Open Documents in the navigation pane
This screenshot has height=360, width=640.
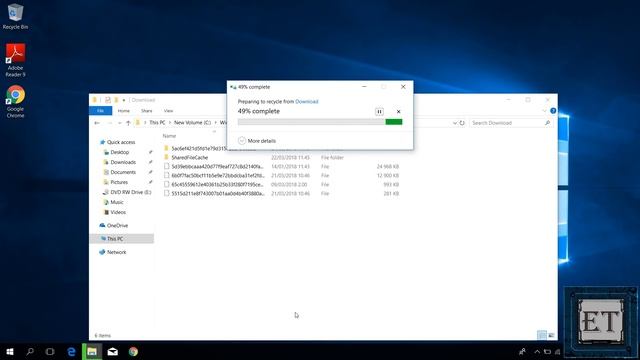[x=123, y=172]
